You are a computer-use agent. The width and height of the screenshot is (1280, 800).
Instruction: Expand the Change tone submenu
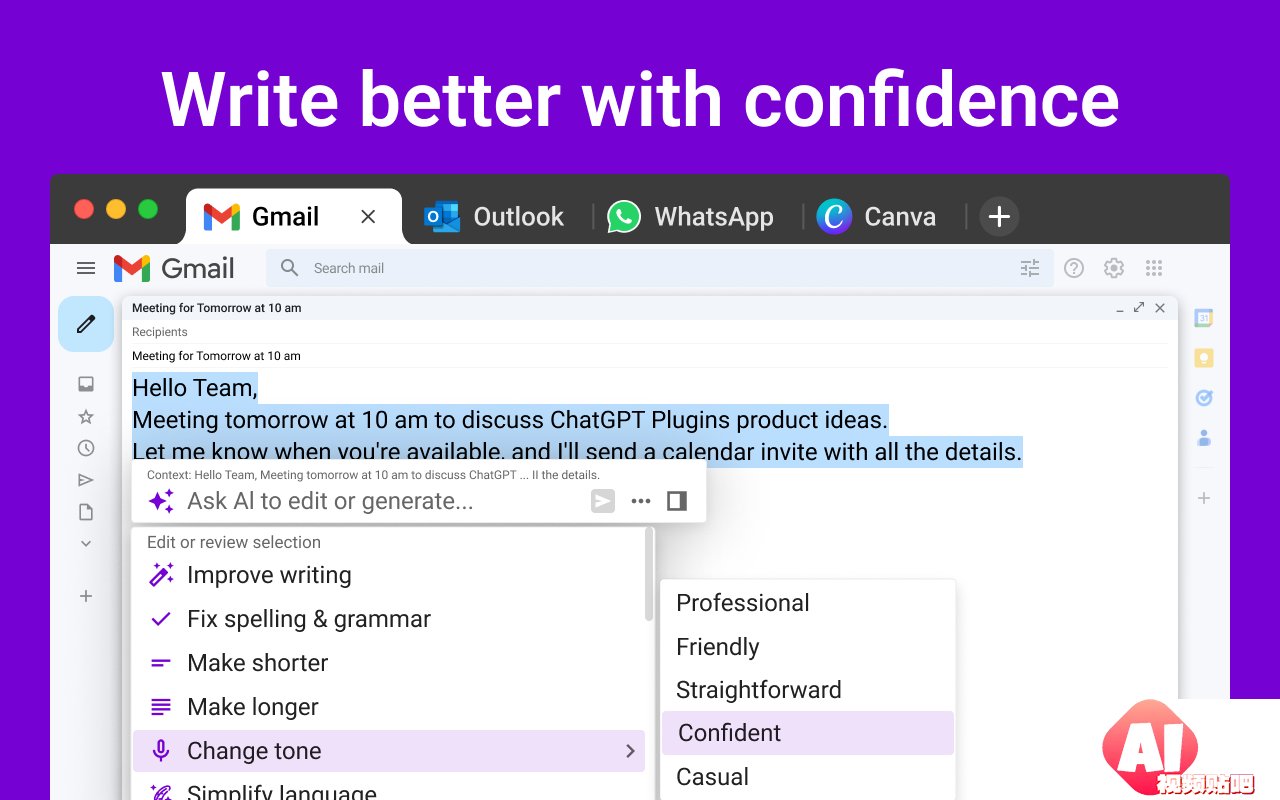[x=389, y=751]
